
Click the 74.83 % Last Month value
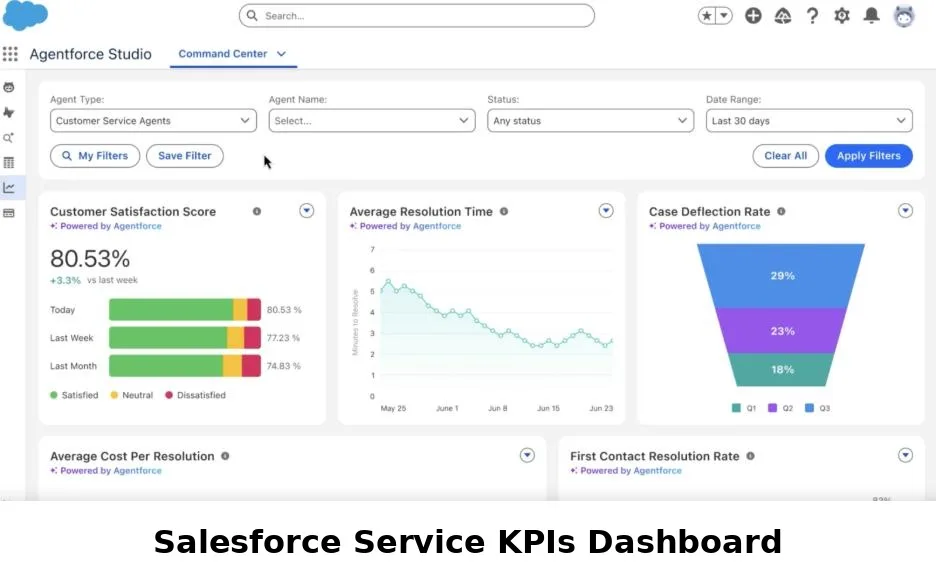(x=284, y=366)
